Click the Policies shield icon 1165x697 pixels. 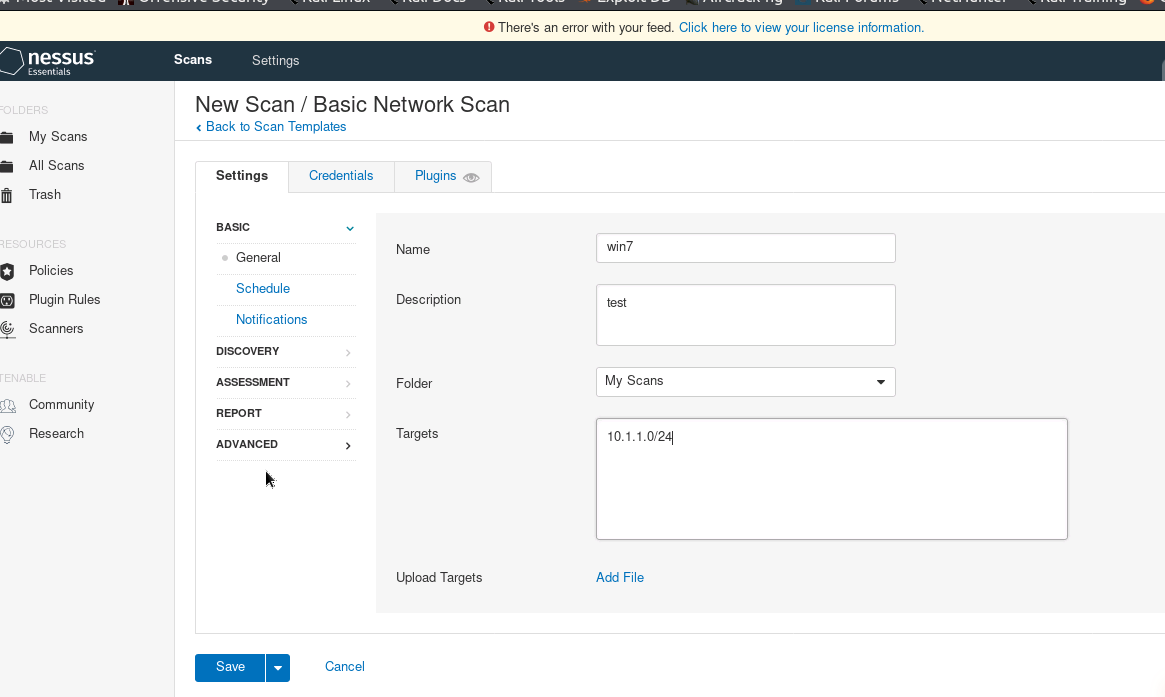tap(7, 271)
